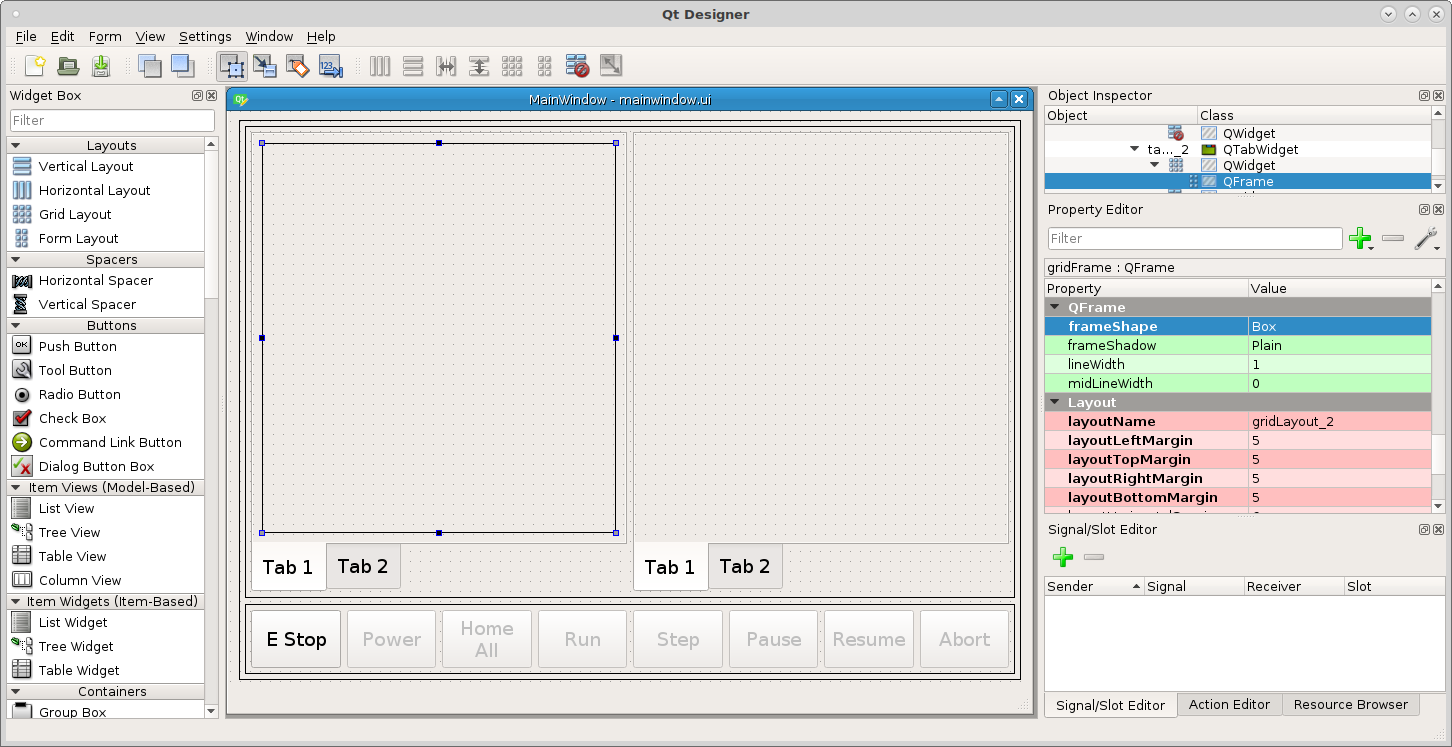
Task: Switch to the Action Editor tab
Action: tap(1229, 704)
